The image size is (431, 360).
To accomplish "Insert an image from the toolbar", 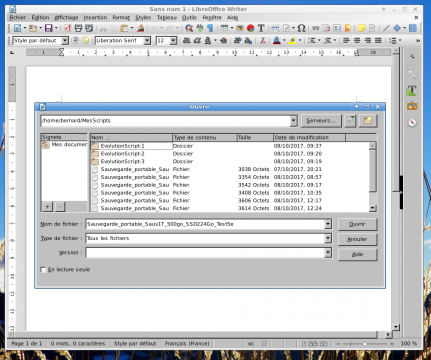I will [x=240, y=28].
